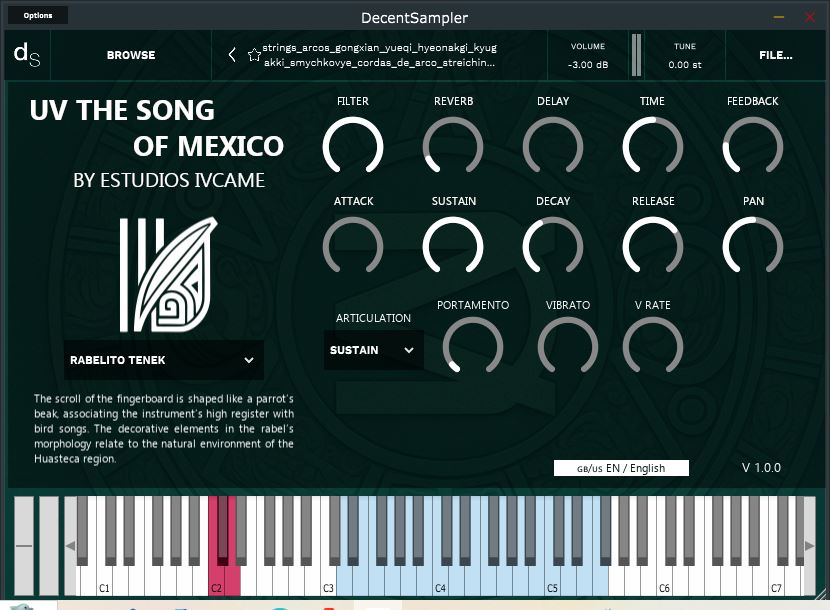Image resolution: width=830 pixels, height=610 pixels.
Task: Close the DecentSampler window
Action: click(810, 17)
